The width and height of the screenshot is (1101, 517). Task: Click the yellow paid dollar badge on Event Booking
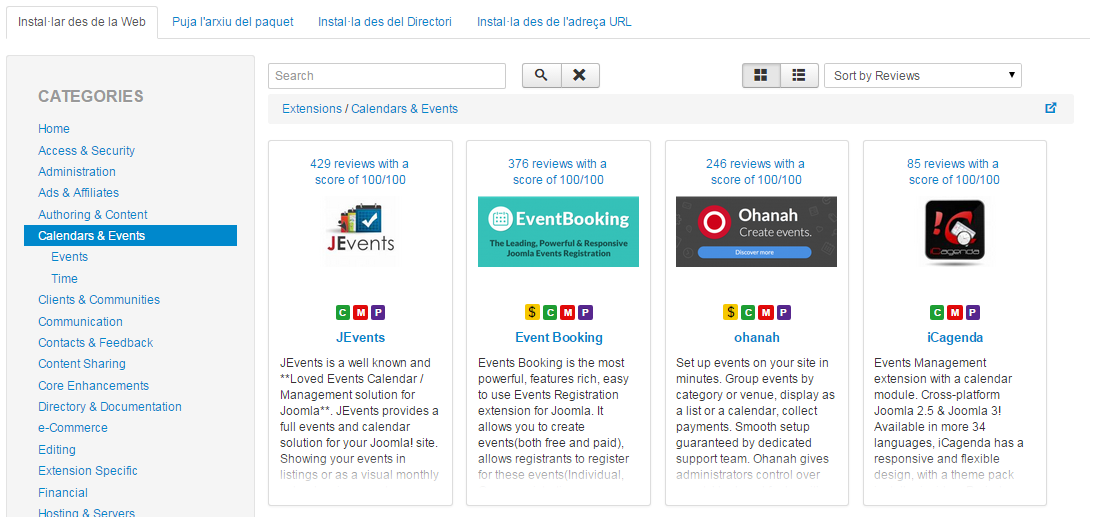[532, 312]
